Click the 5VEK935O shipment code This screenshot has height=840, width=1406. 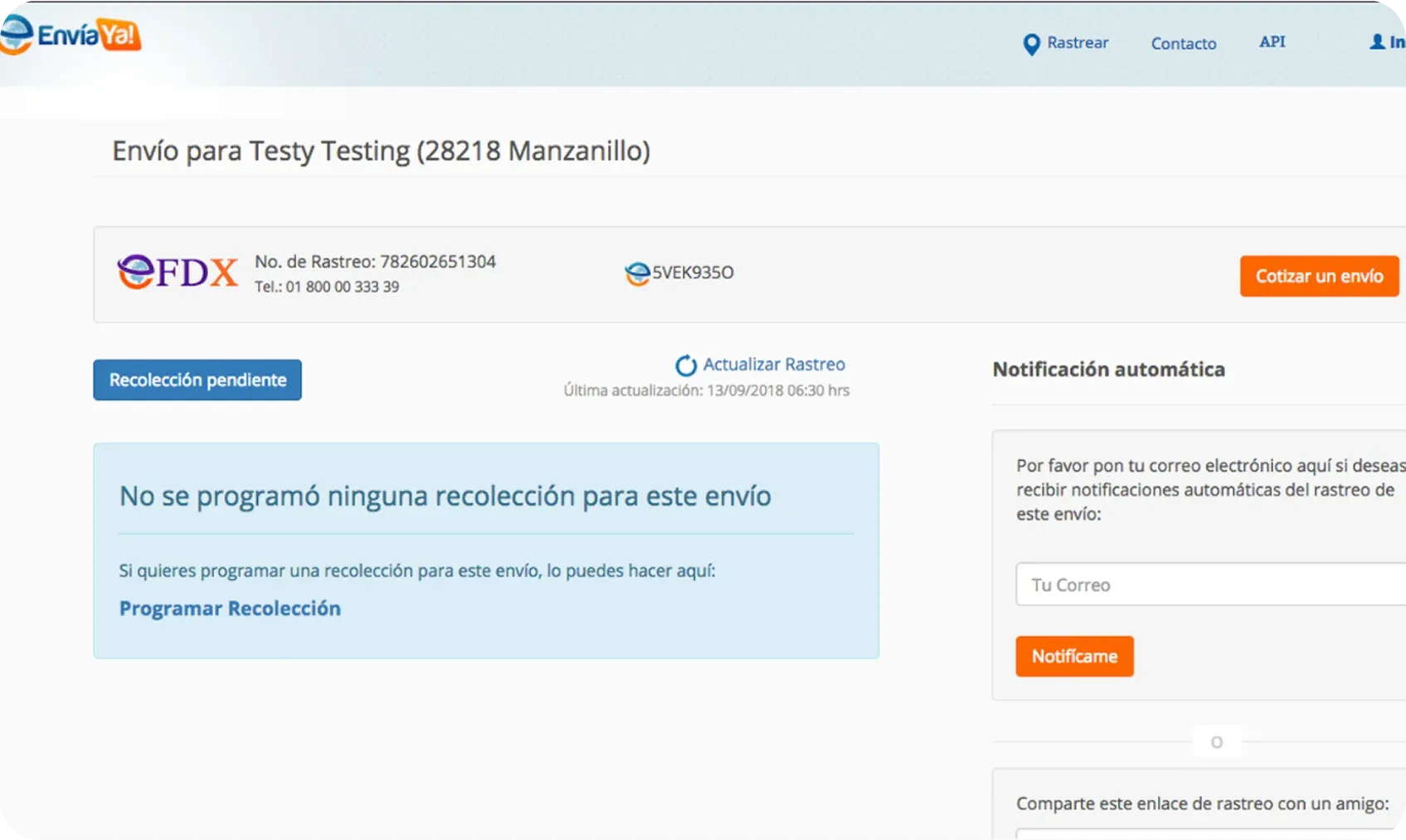coord(693,273)
